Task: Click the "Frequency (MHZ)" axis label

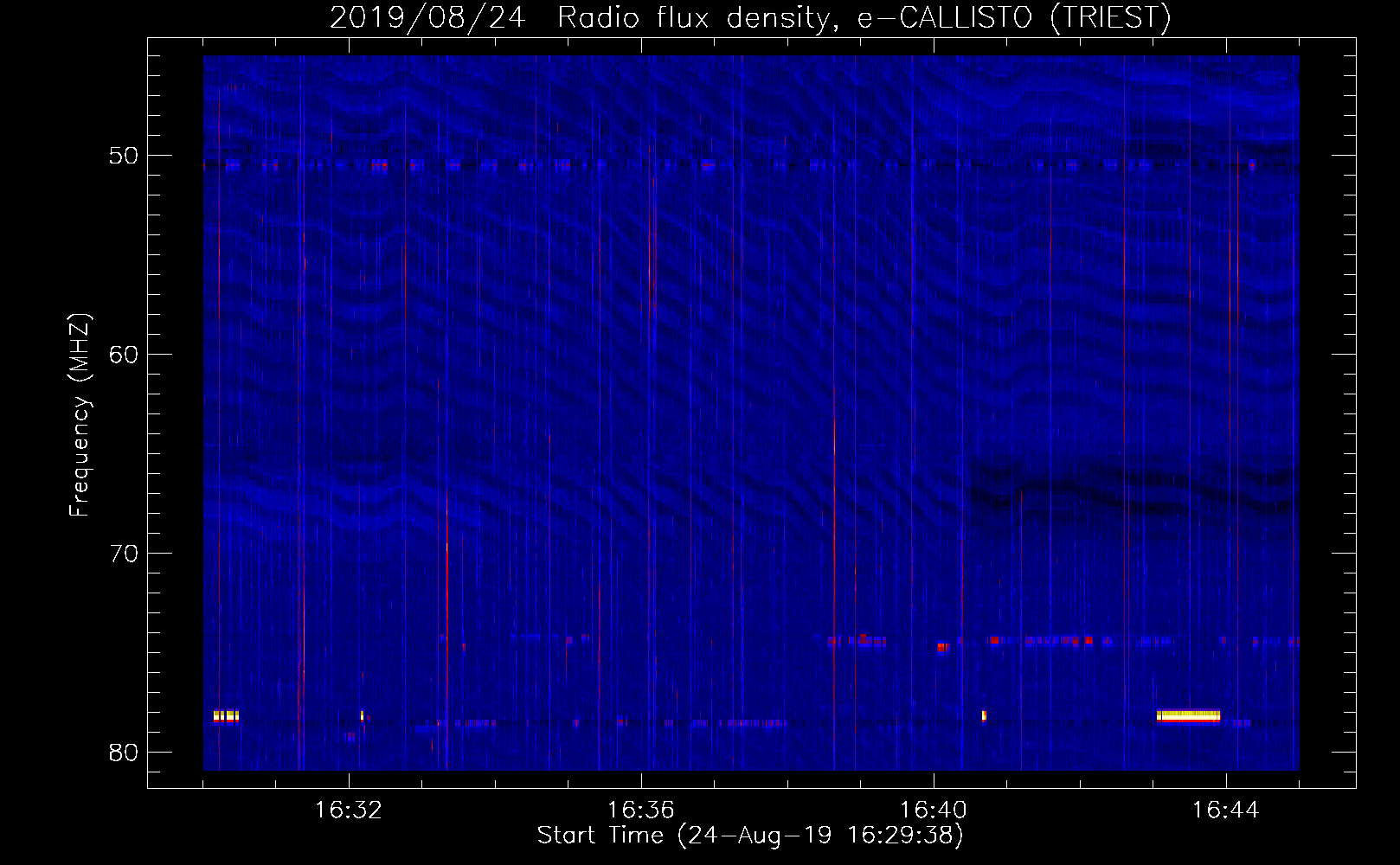Action: click(x=80, y=415)
